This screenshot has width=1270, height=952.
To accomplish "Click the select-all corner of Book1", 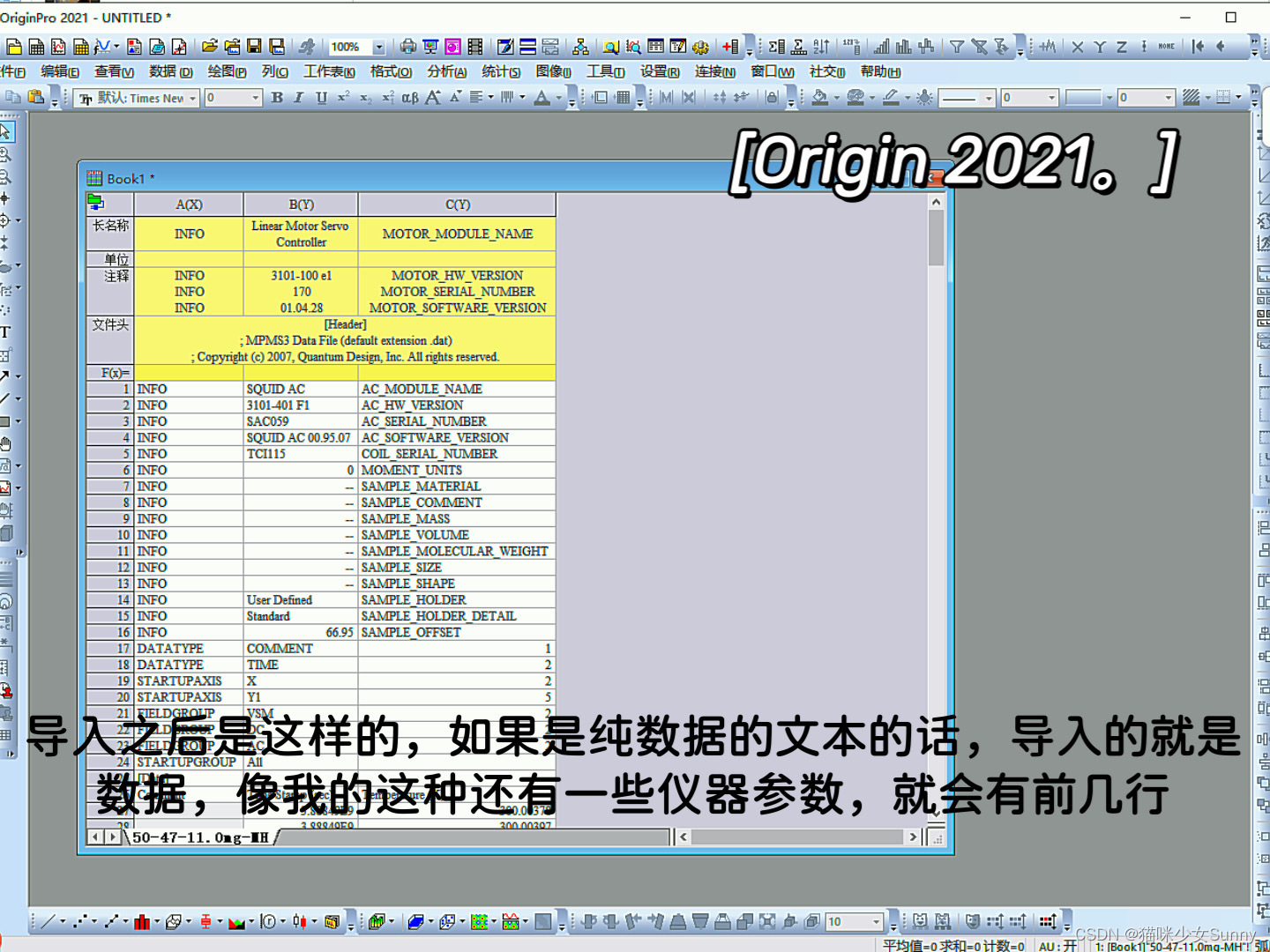I will coord(110,205).
